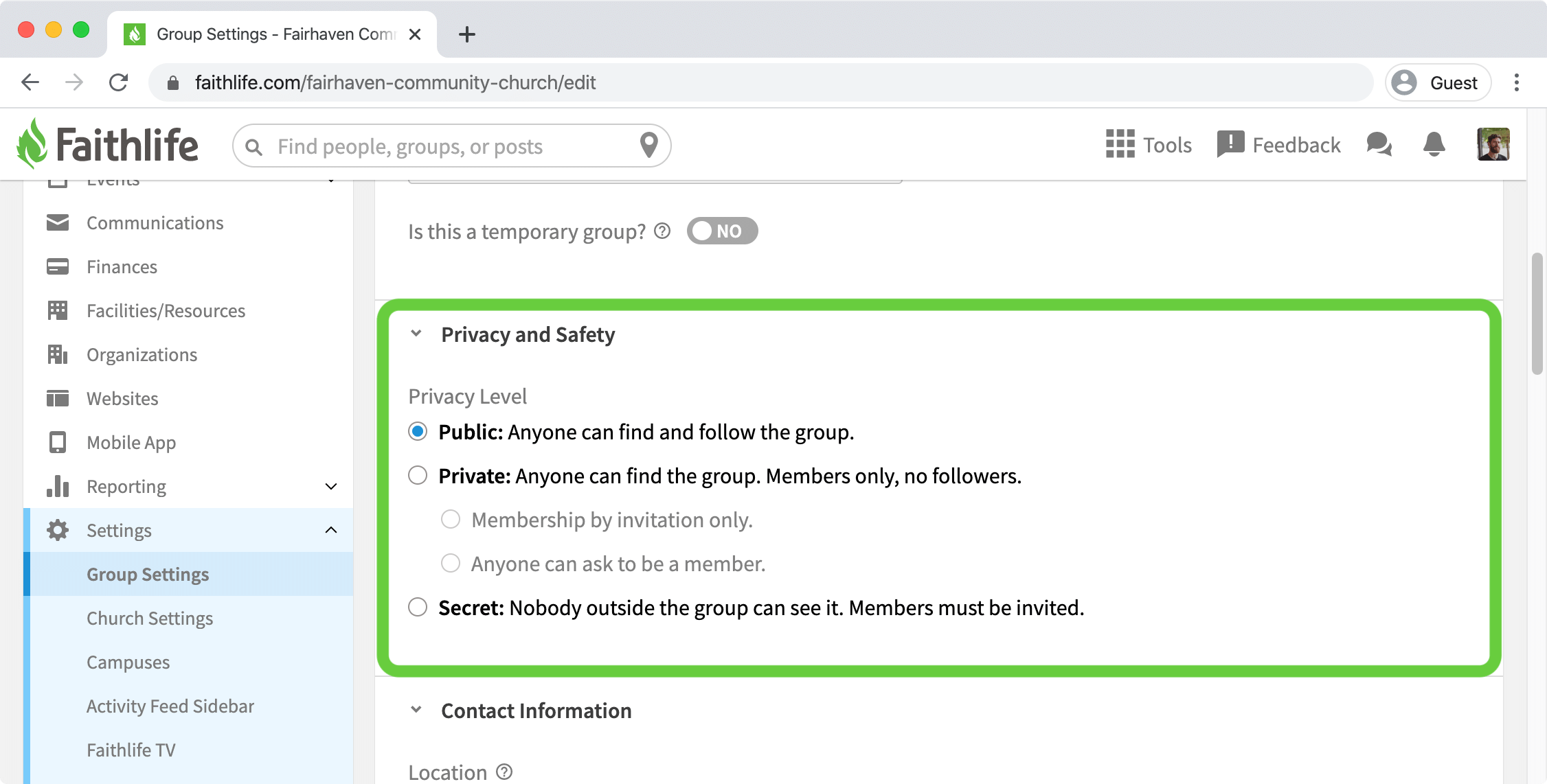Click the location pin in search bar
This screenshot has height=784, width=1547.
(x=648, y=146)
